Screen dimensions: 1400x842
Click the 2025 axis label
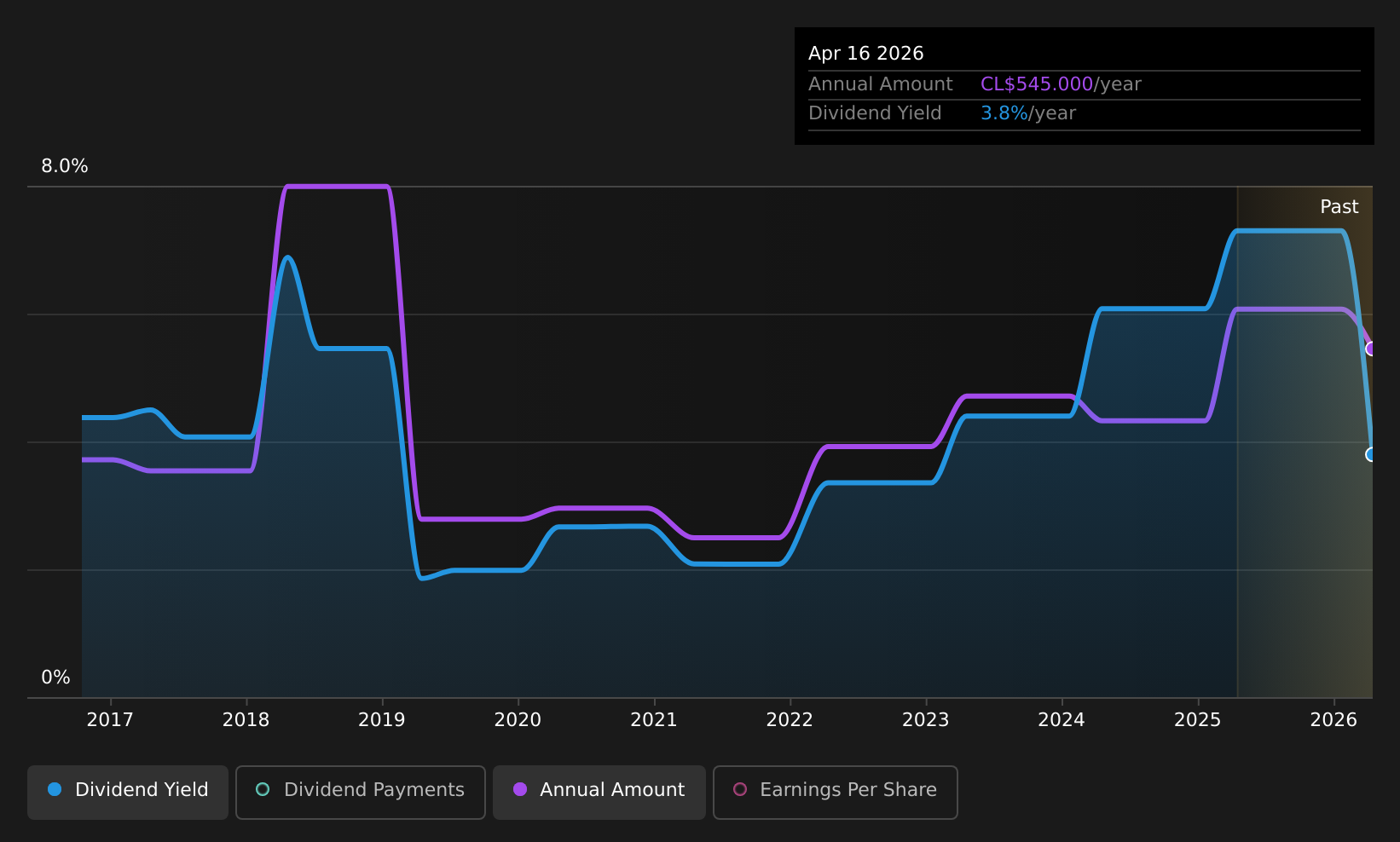pos(1198,720)
